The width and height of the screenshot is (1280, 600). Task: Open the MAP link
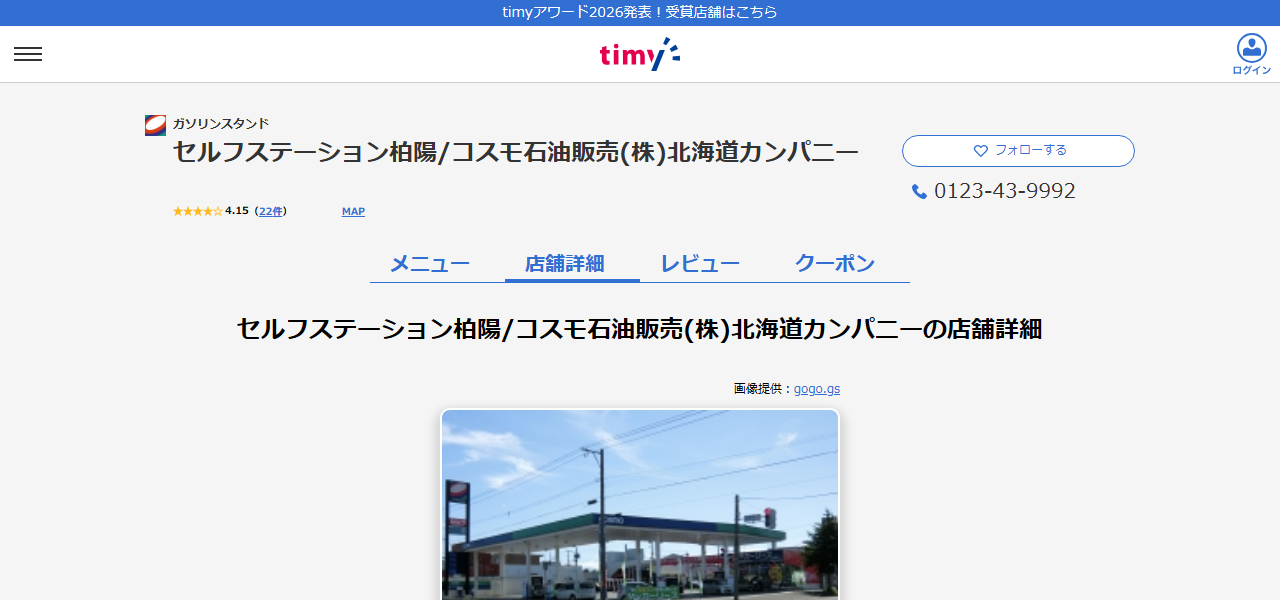(x=353, y=211)
